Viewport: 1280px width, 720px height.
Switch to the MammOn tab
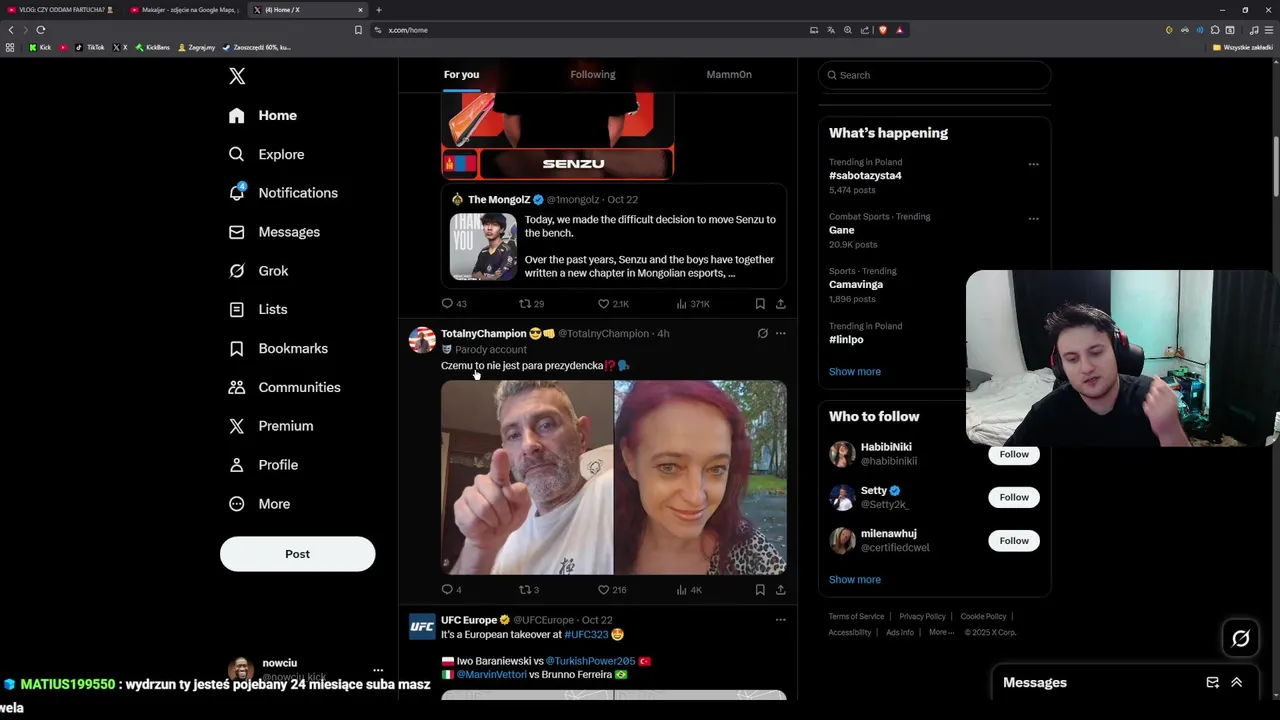729,75
